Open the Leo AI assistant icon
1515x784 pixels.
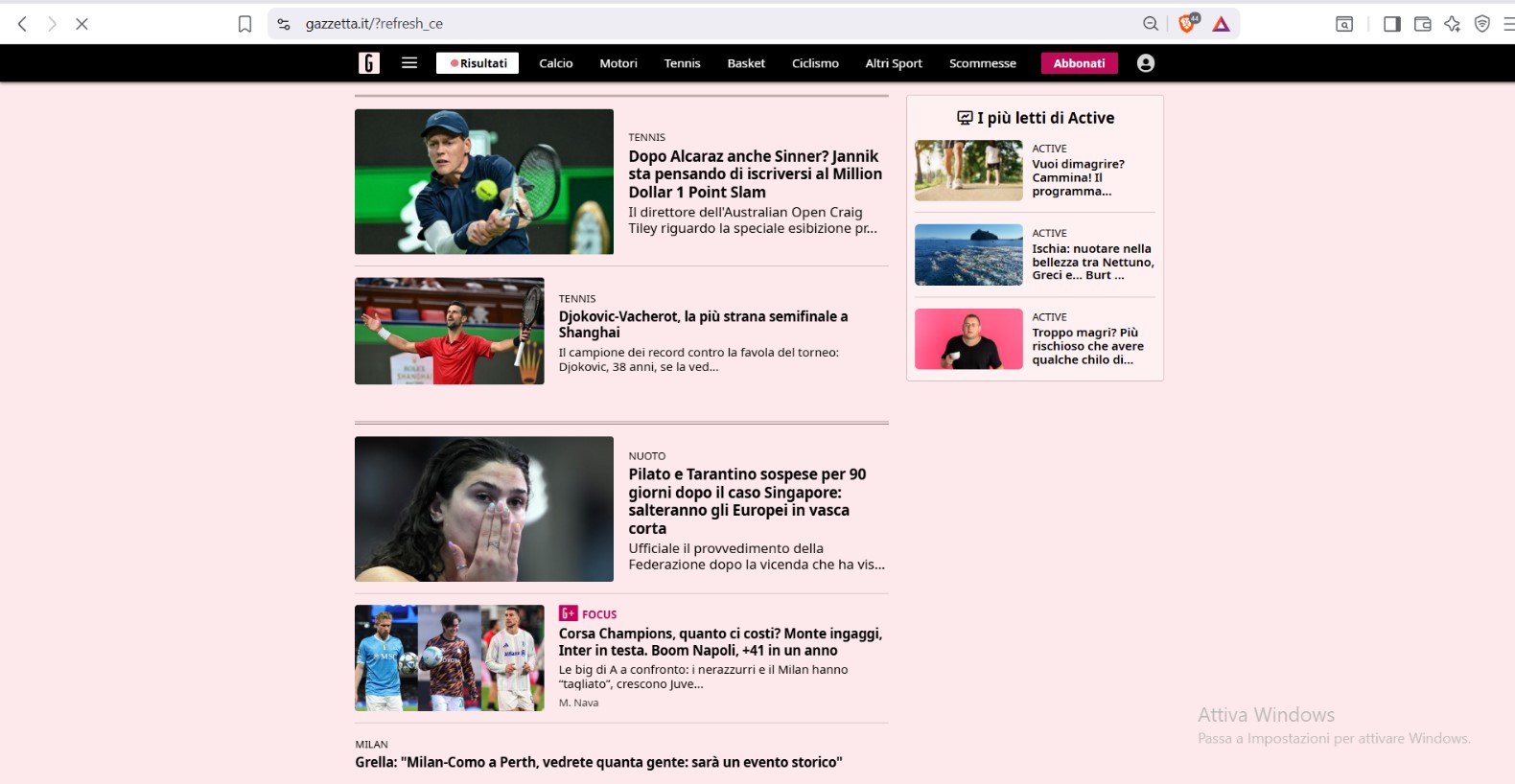[1453, 24]
